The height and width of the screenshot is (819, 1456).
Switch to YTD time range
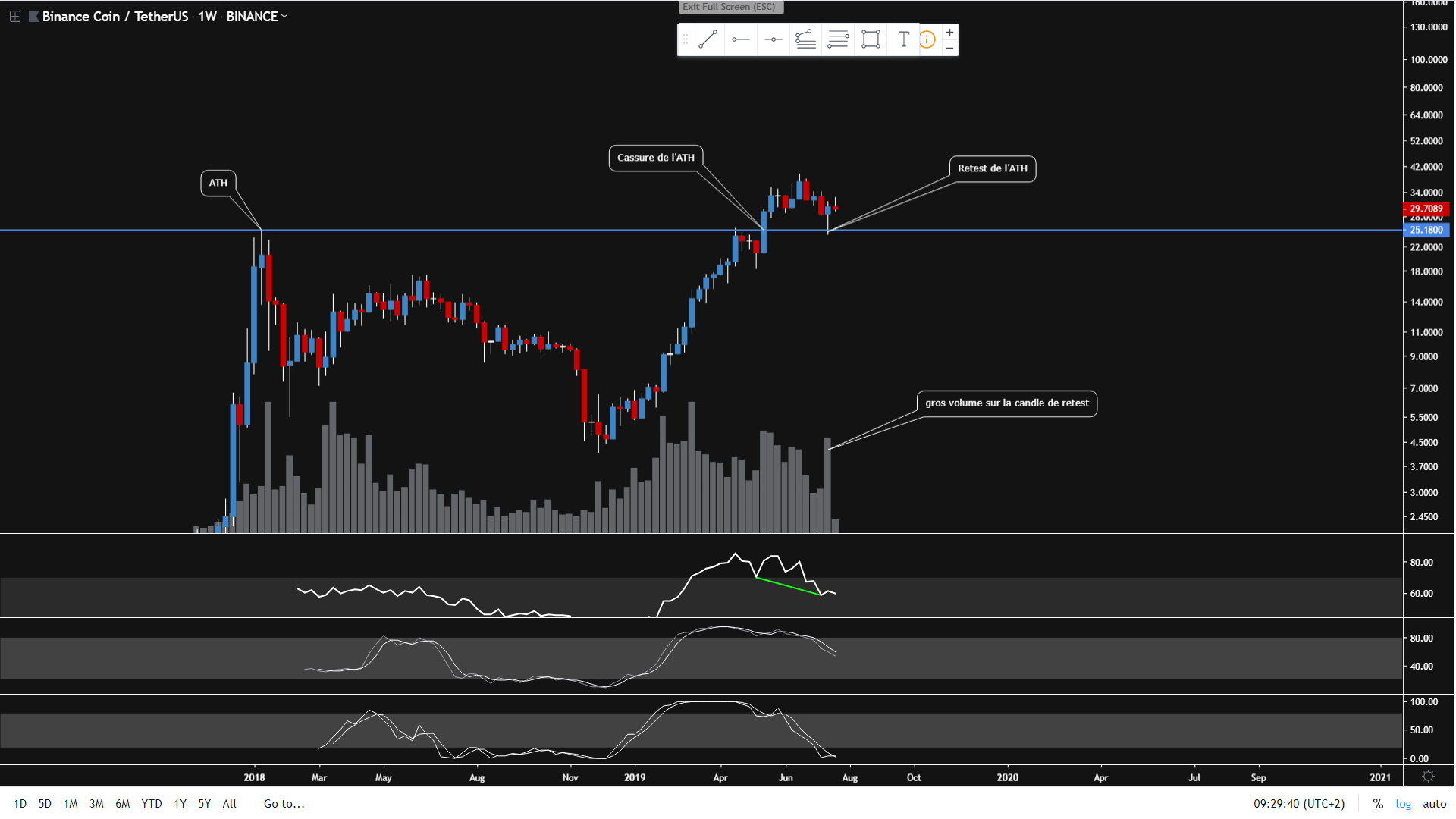(152, 804)
